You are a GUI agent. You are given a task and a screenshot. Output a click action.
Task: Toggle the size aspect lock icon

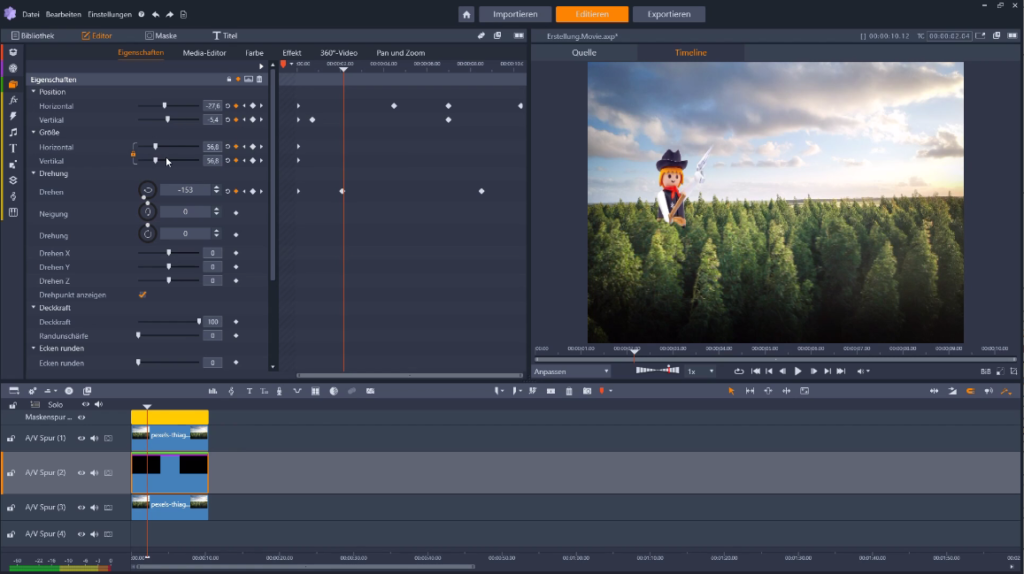[133, 154]
